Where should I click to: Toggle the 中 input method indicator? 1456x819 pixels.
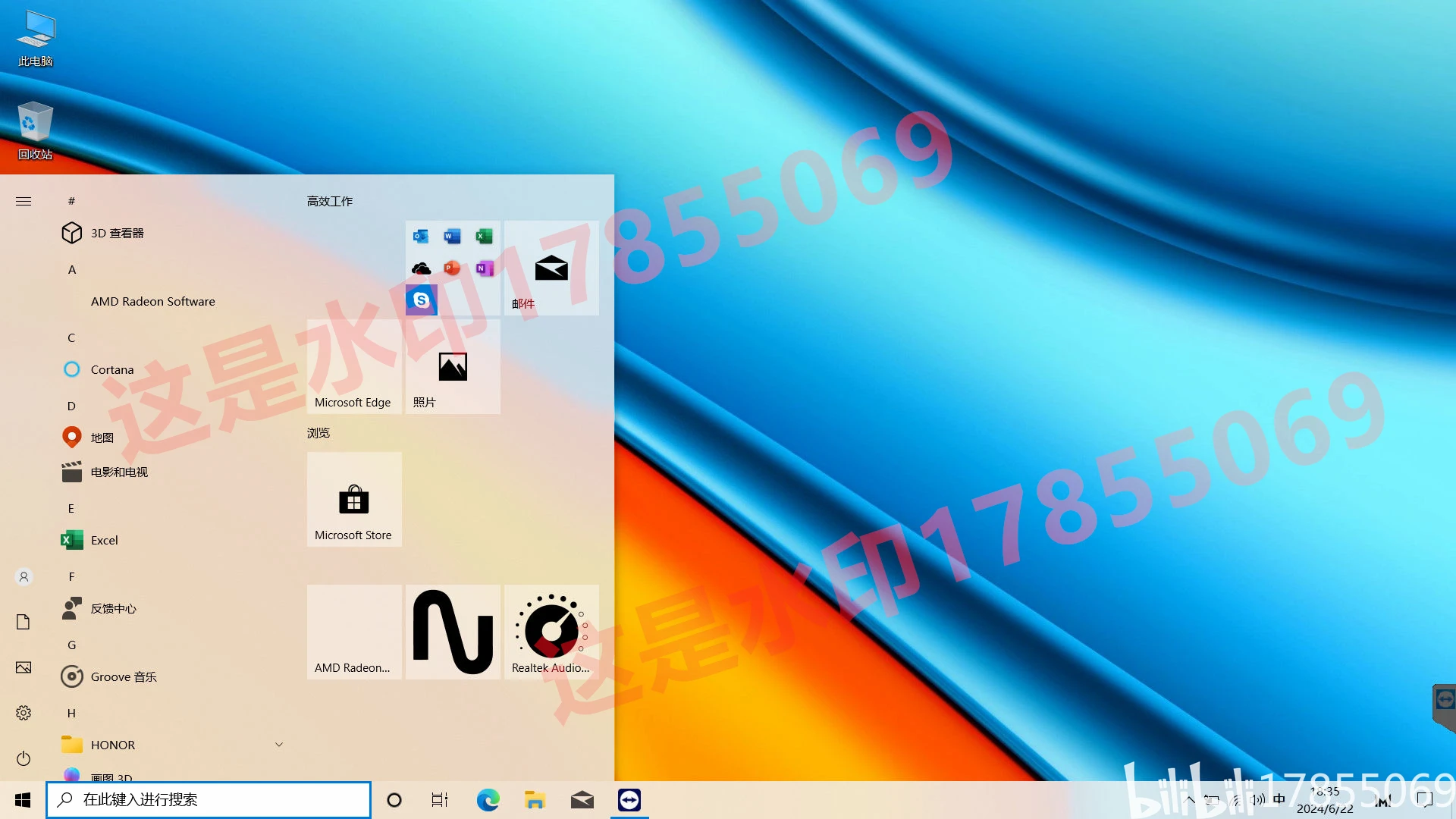coord(1279,799)
